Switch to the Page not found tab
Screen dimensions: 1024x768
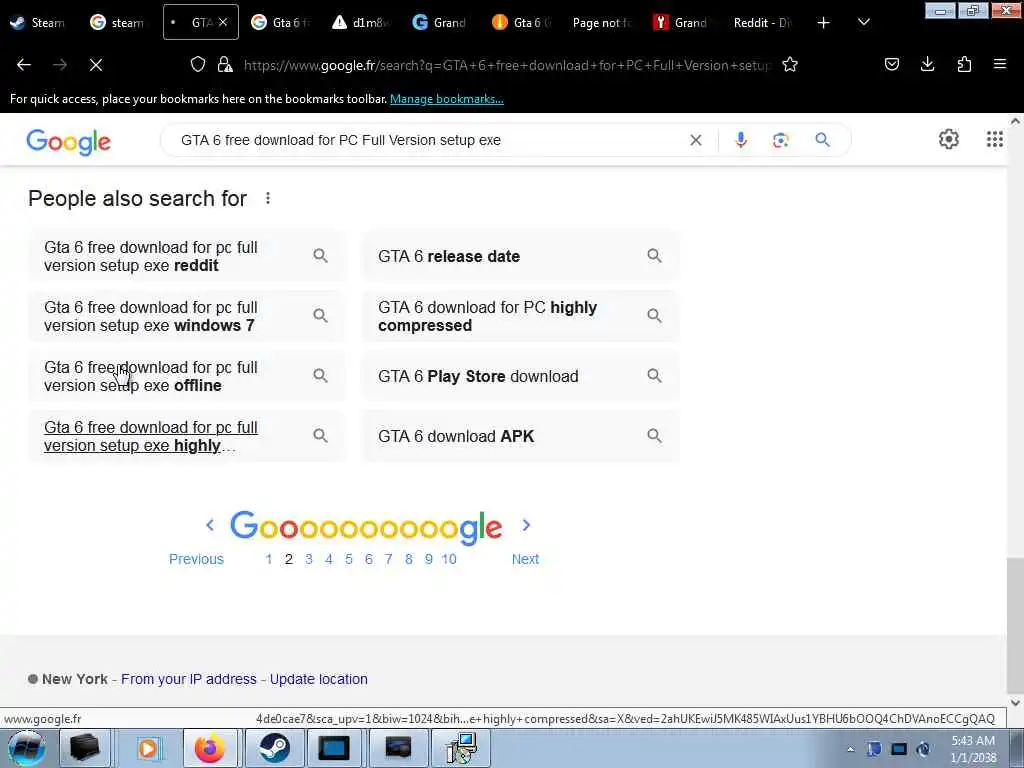[x=601, y=23]
